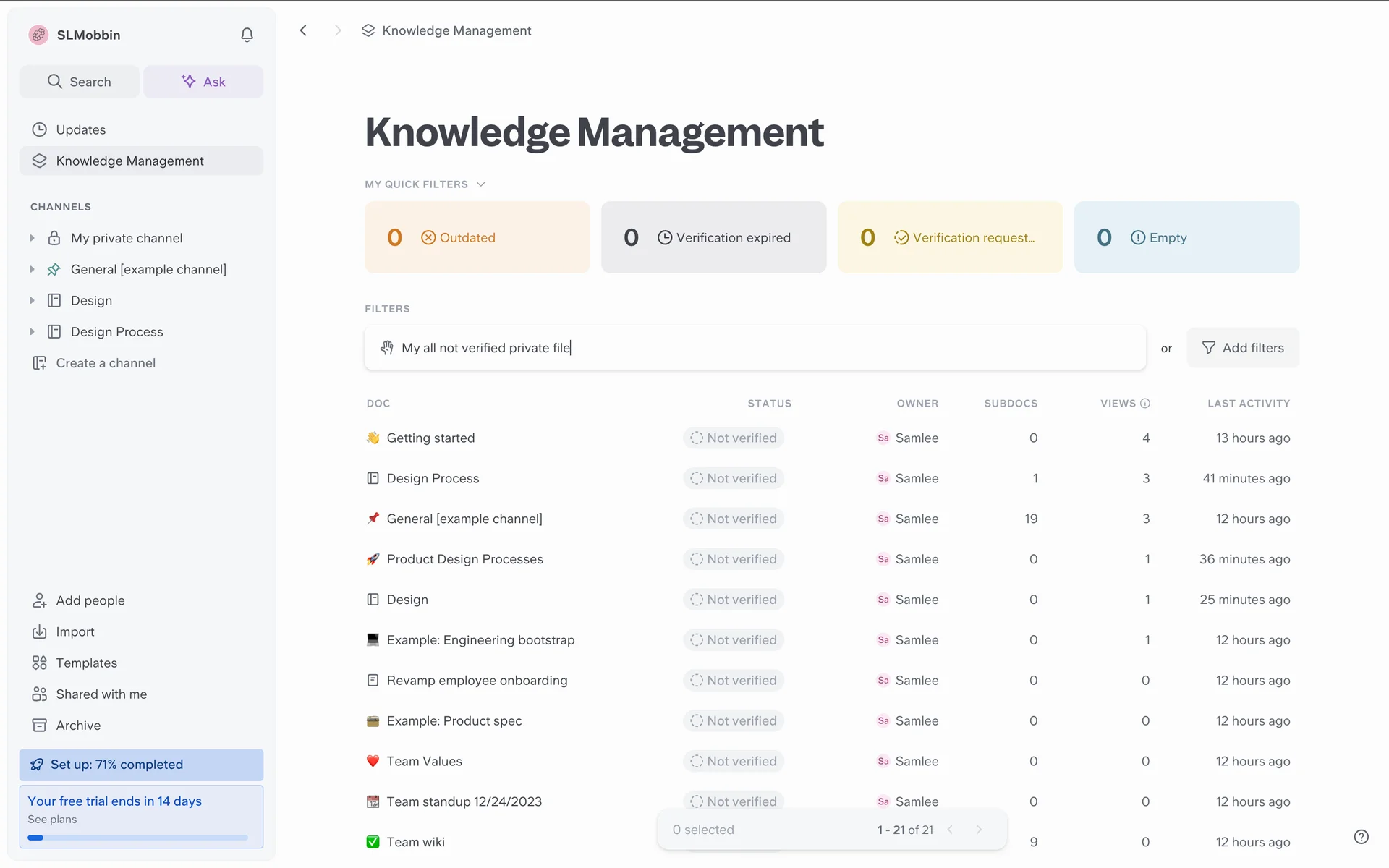The width and height of the screenshot is (1389, 868).
Task: Collapse the My Quick Filters dropdown
Action: [480, 184]
